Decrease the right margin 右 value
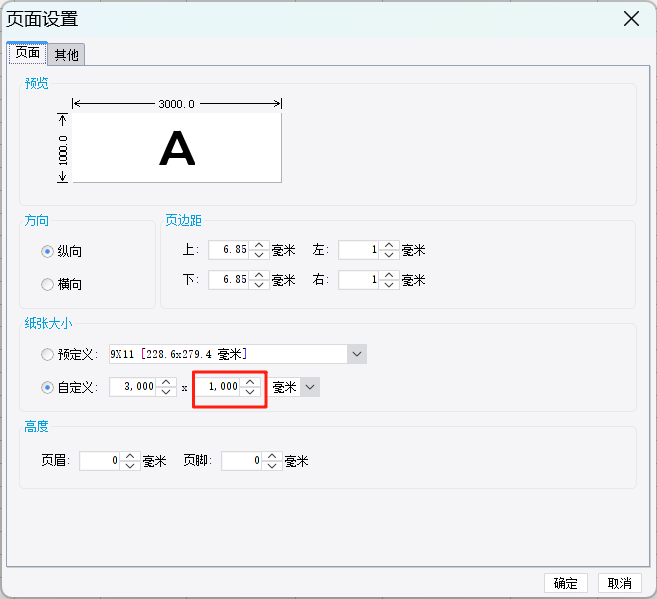This screenshot has height=599, width=657. (x=389, y=284)
